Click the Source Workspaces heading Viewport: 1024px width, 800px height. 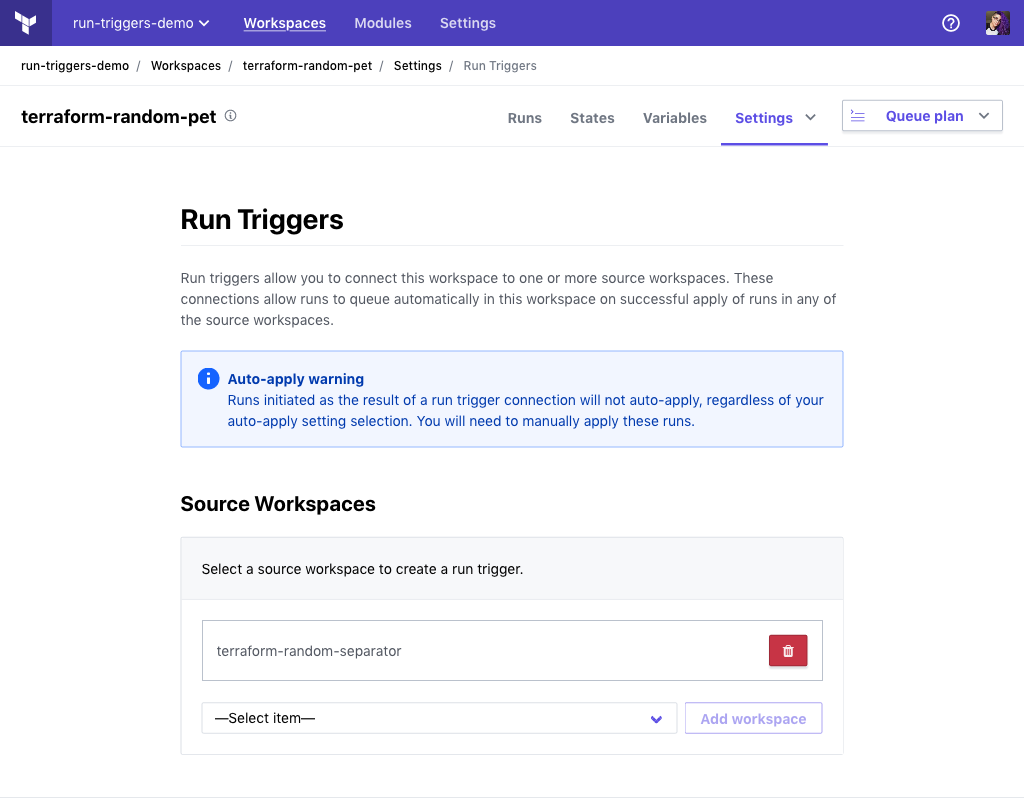pos(278,504)
